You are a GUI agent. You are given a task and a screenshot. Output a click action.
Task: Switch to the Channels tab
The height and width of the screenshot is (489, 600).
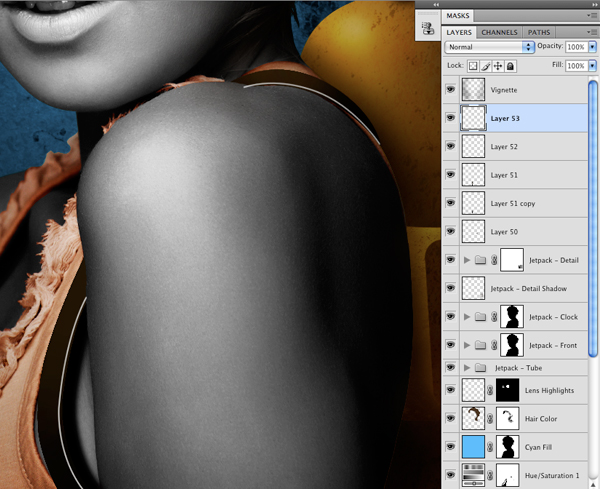click(499, 33)
